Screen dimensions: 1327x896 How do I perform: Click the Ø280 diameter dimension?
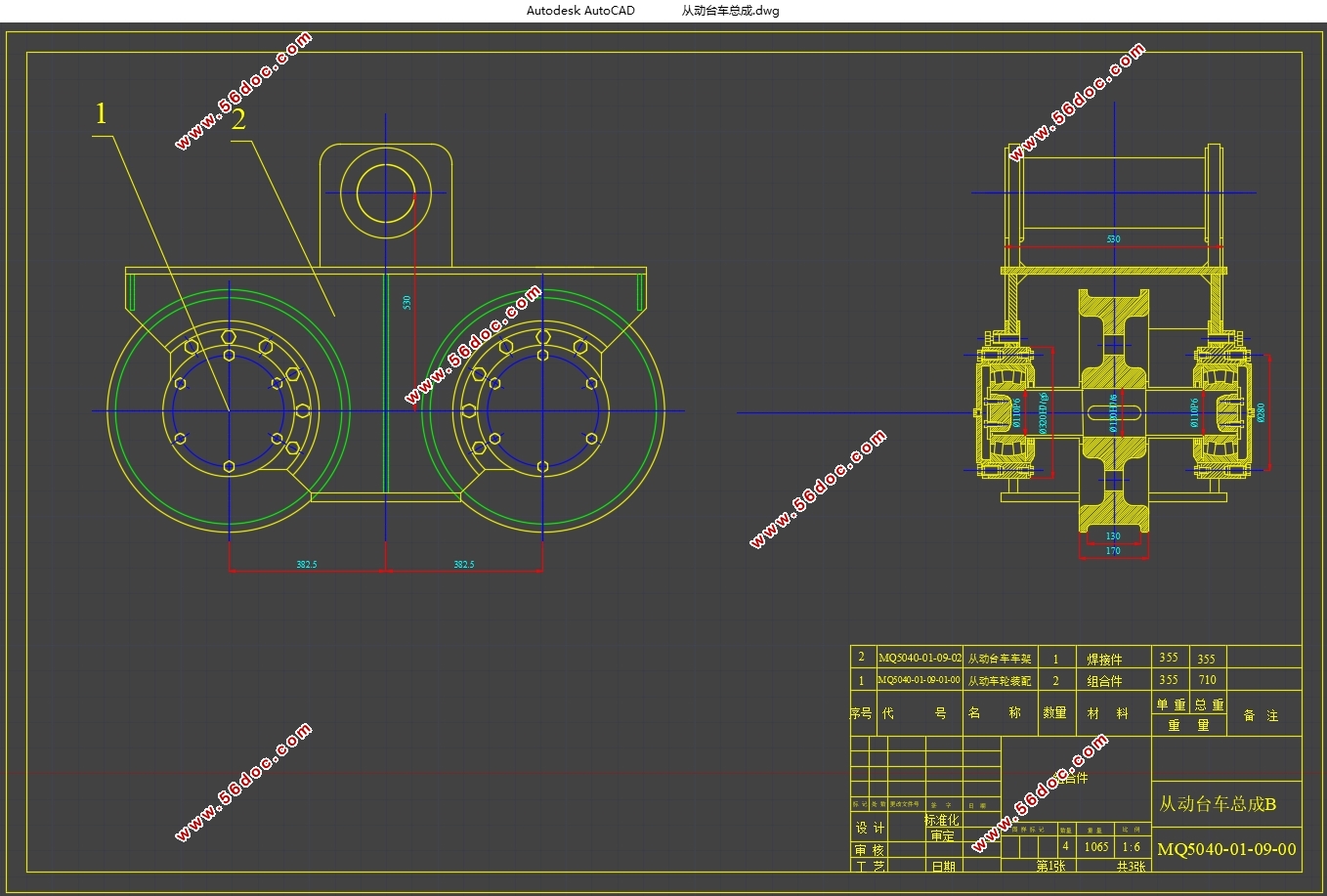[1261, 412]
